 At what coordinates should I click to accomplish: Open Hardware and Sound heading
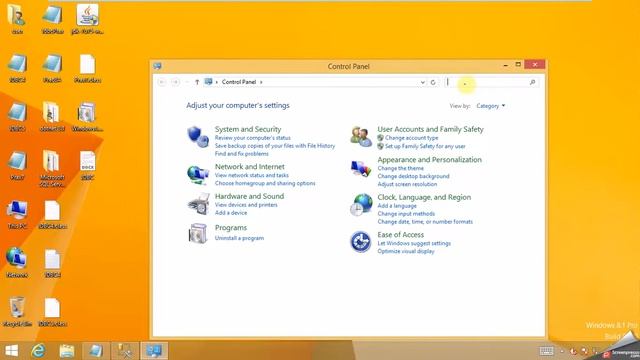(249, 196)
